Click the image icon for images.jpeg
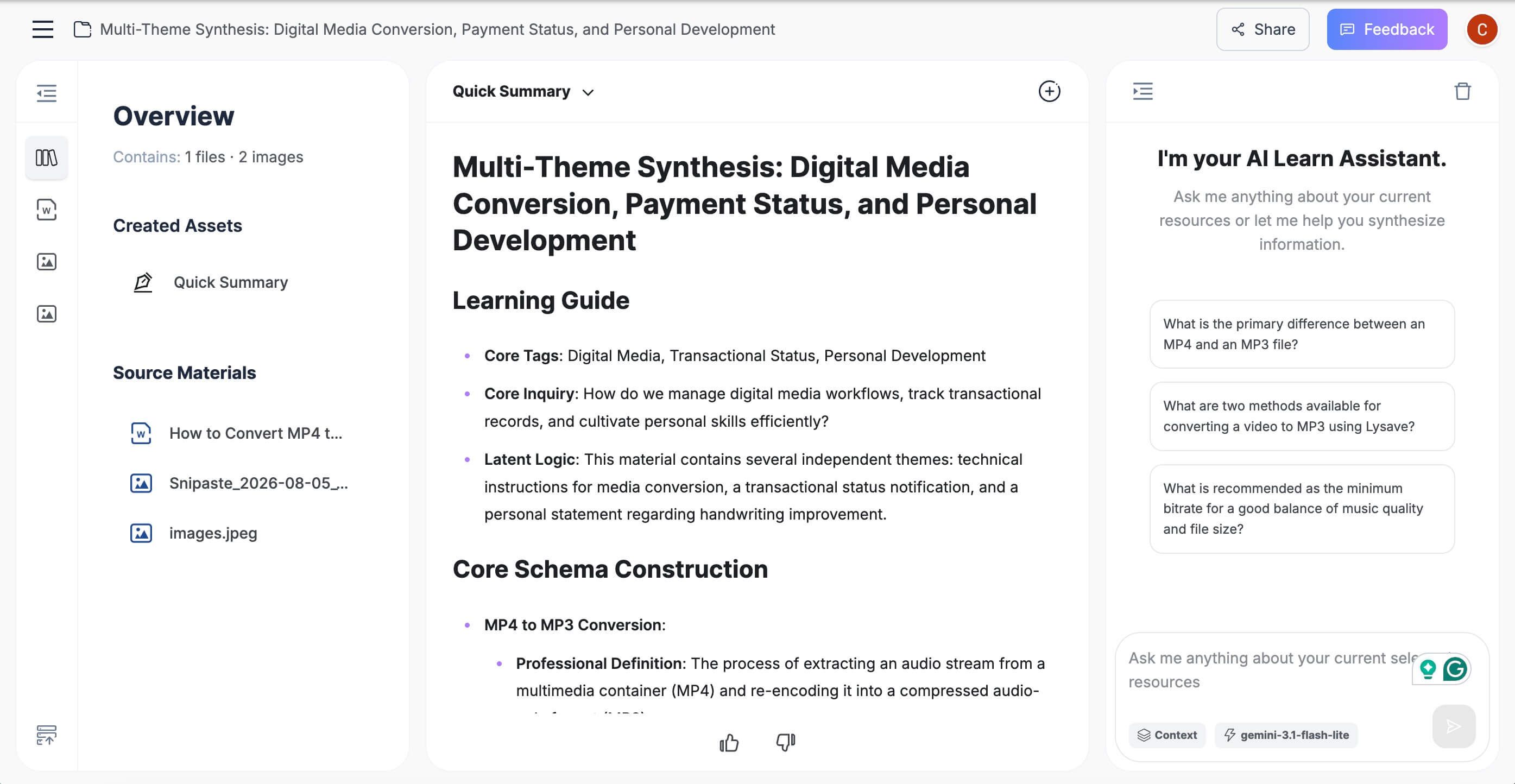 (x=141, y=534)
